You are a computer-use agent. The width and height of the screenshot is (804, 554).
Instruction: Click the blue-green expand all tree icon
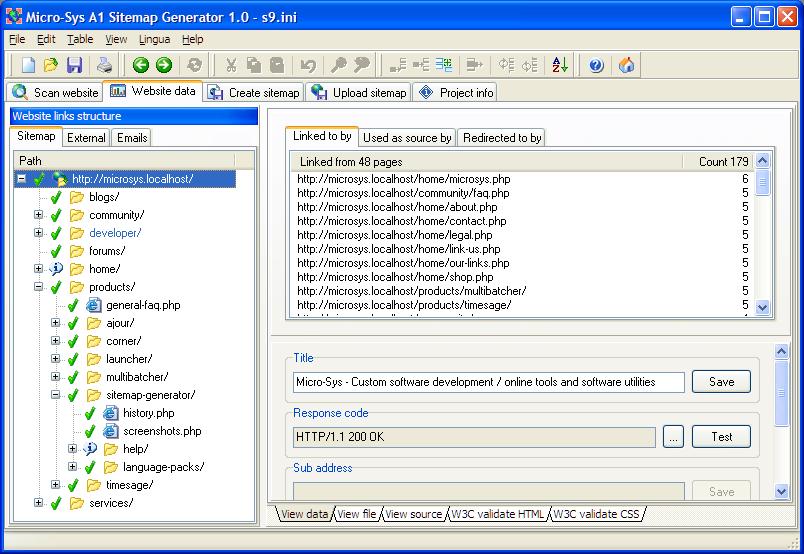[444, 65]
